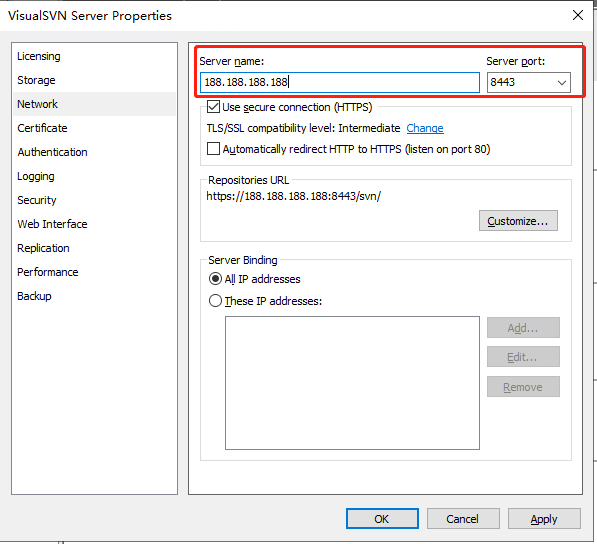
Task: Go to the Authentication section
Action: [52, 152]
